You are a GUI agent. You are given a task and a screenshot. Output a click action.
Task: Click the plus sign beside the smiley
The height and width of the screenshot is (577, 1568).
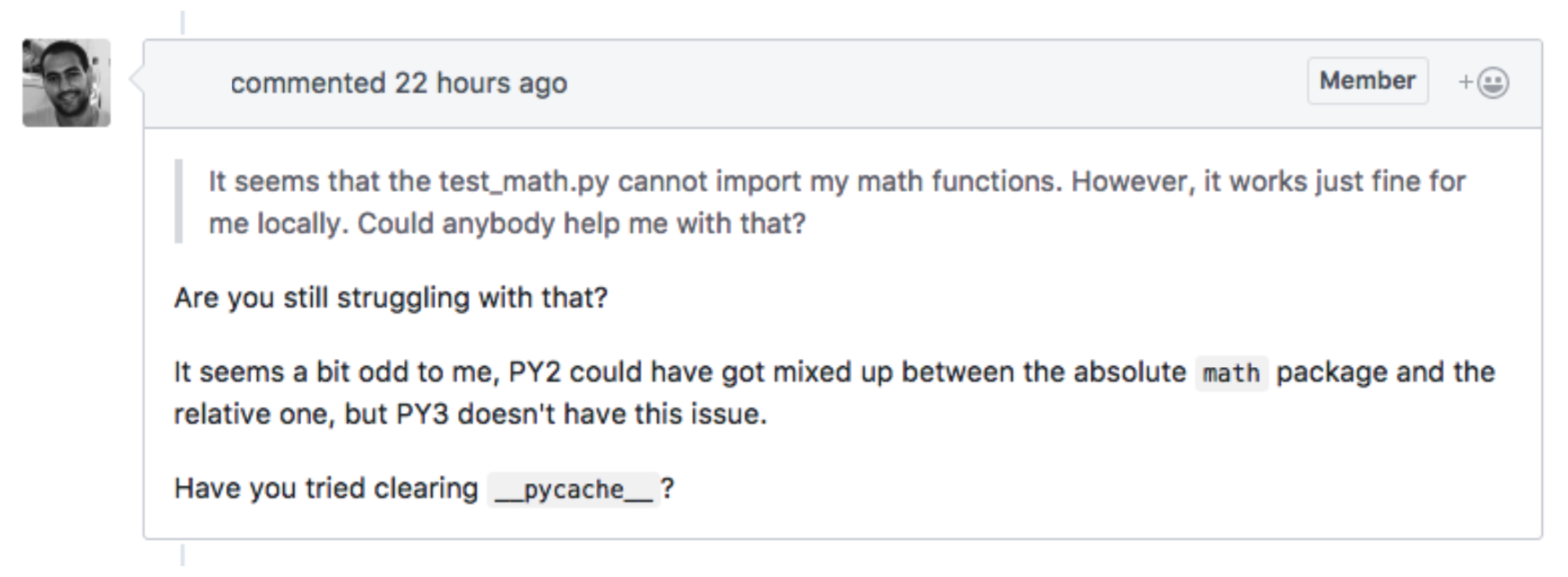1465,82
